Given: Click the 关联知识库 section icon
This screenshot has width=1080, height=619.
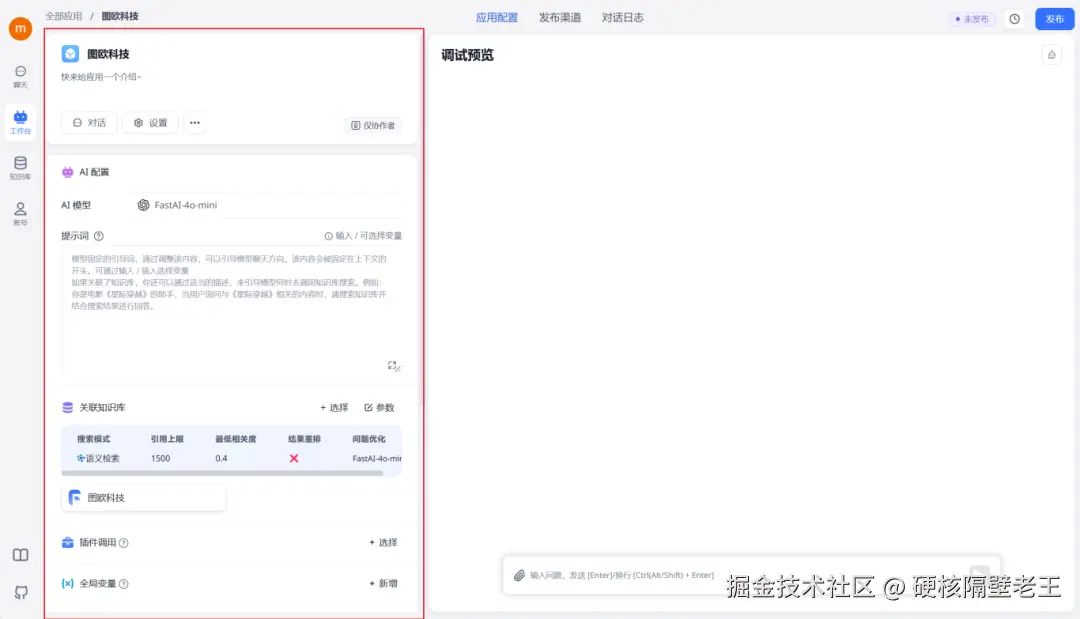Looking at the screenshot, I should [x=68, y=408].
